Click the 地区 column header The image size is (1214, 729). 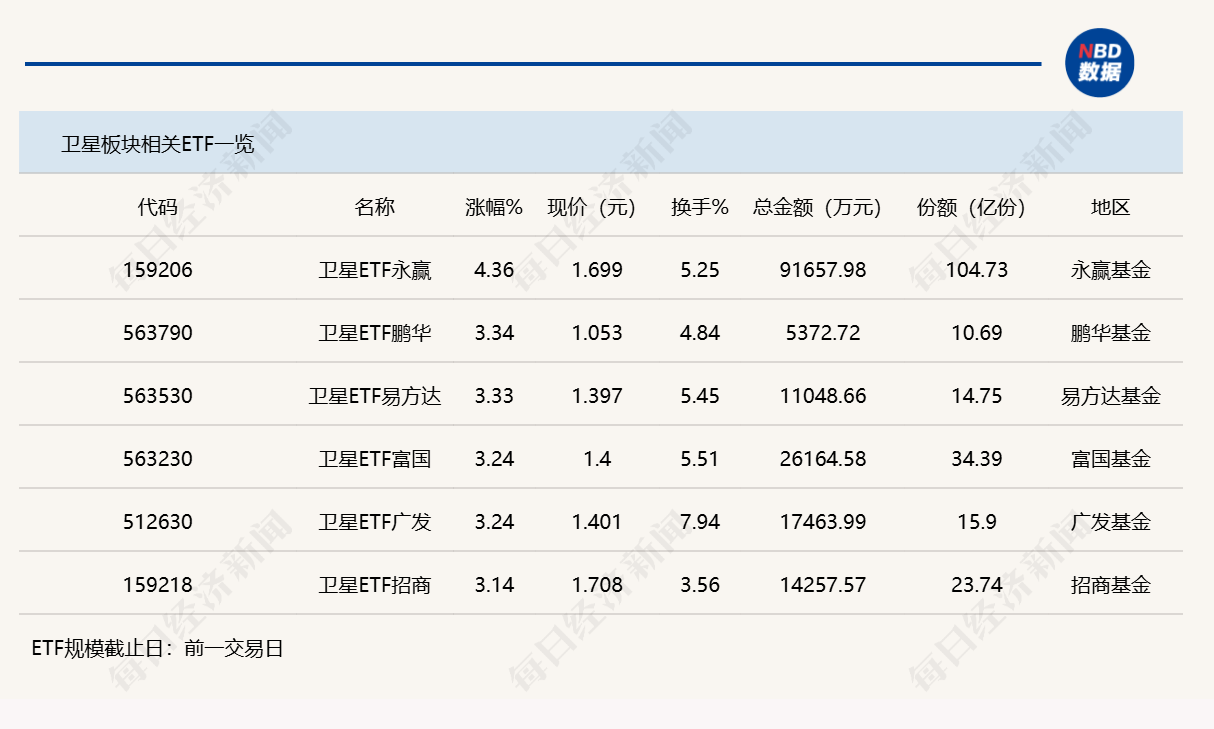[x=1110, y=207]
